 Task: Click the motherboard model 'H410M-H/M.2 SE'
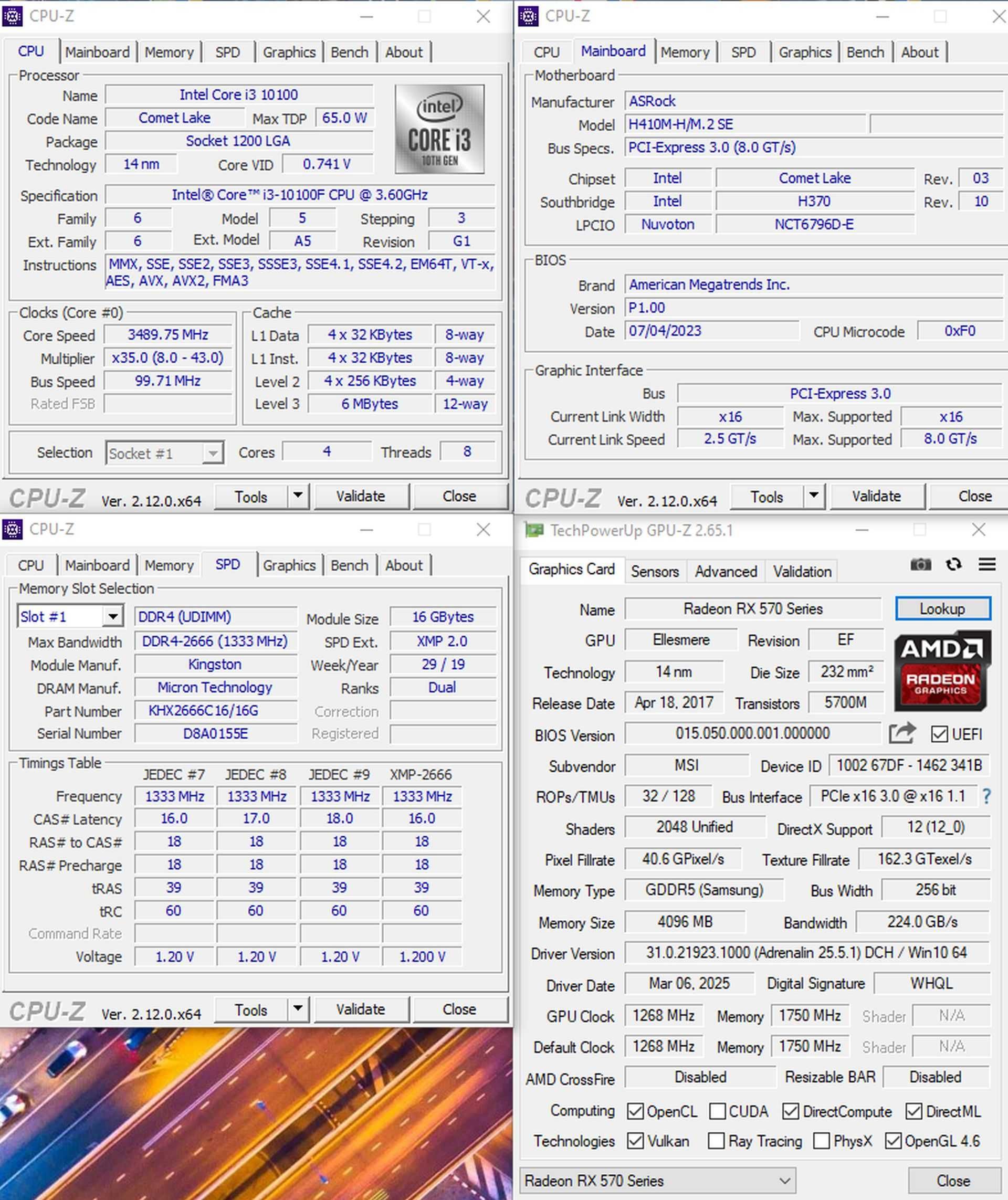click(x=745, y=124)
